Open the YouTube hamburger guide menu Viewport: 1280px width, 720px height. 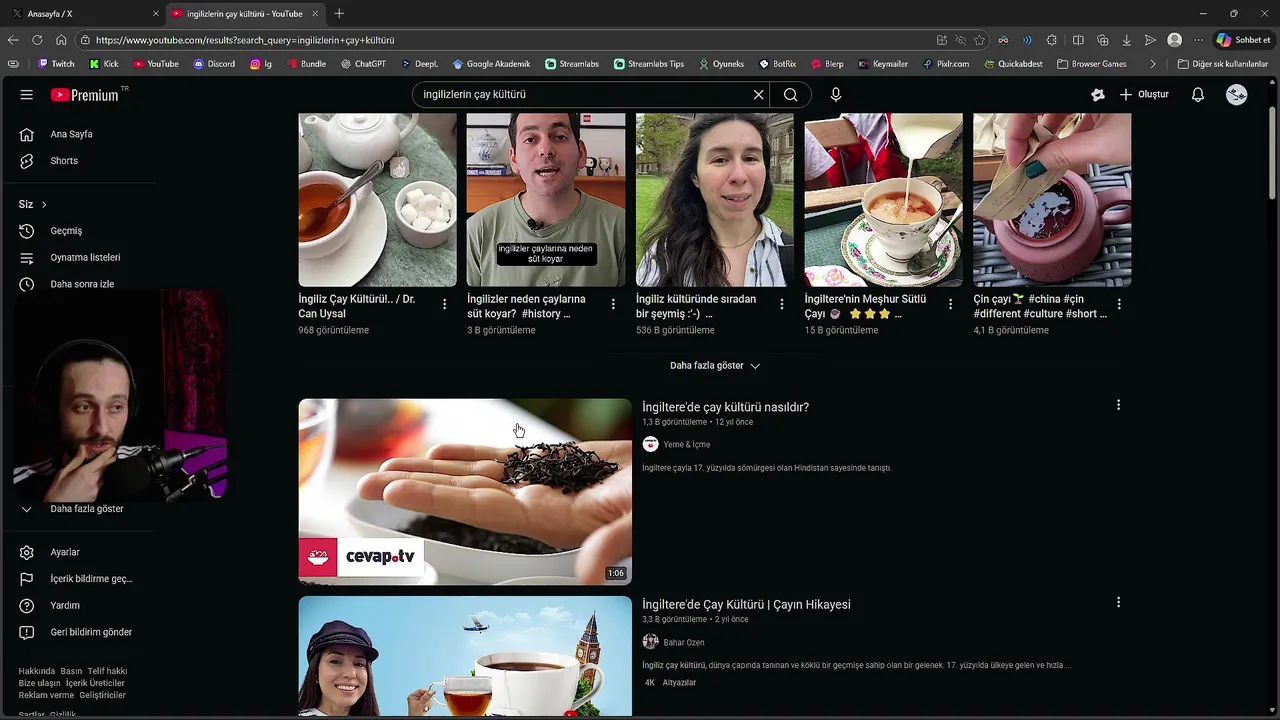[x=27, y=95]
